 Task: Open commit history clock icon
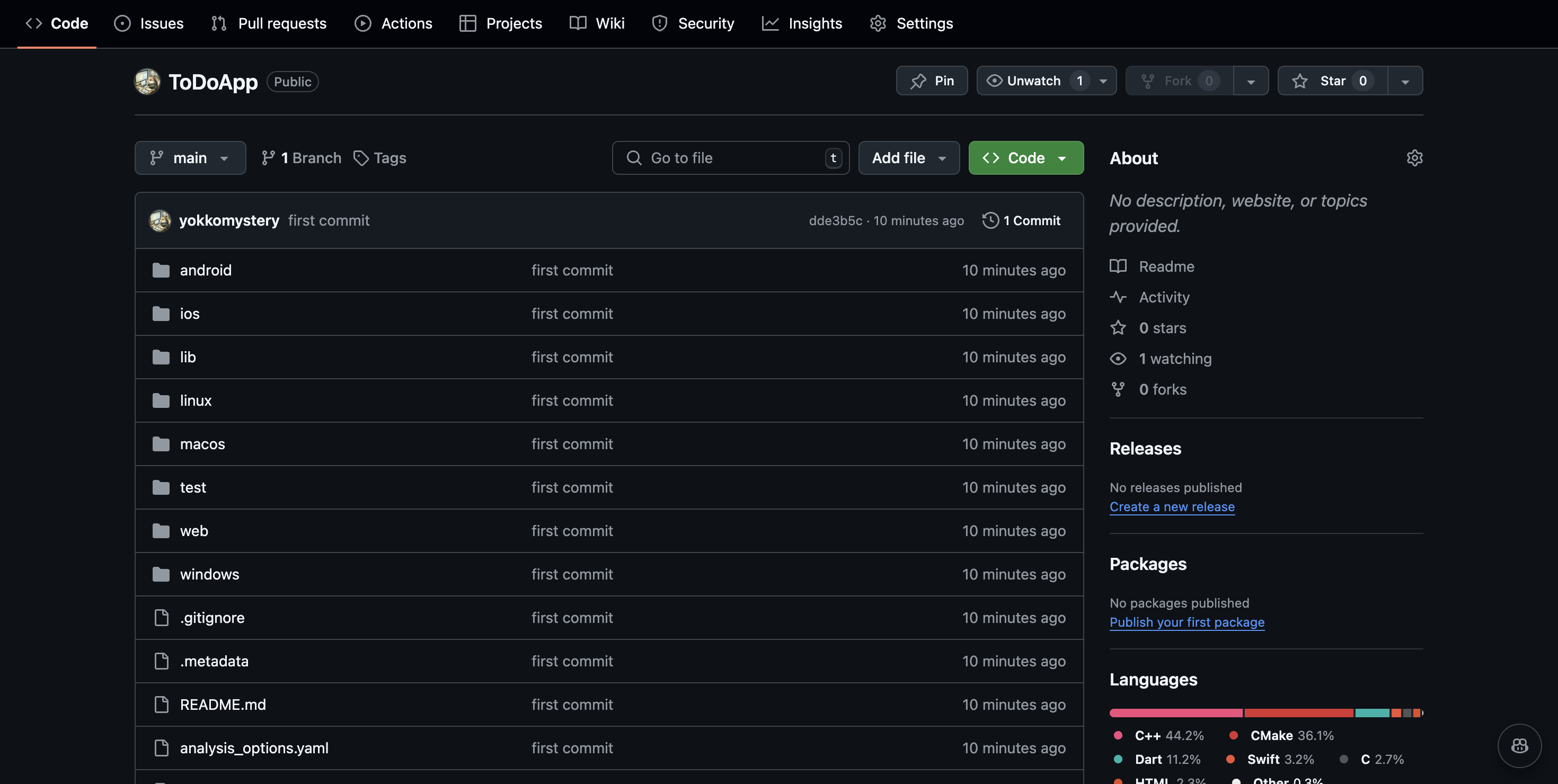[x=990, y=220]
